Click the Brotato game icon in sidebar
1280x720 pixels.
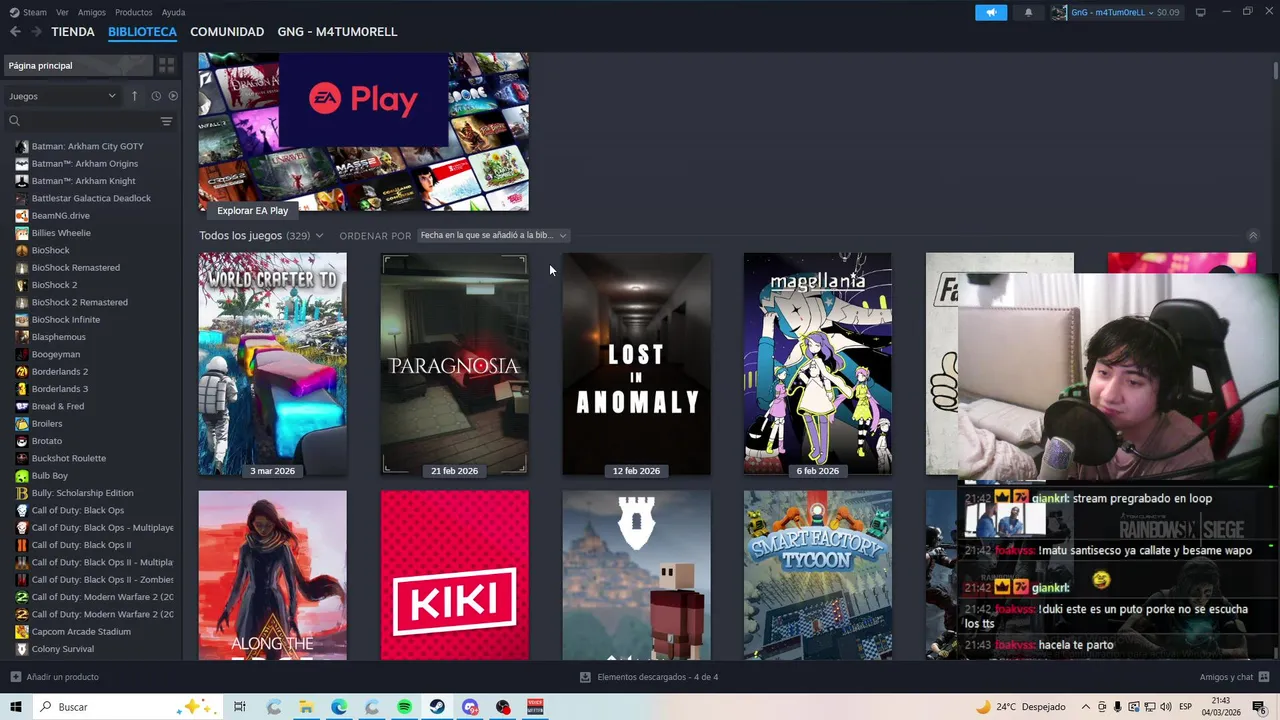tap(22, 441)
